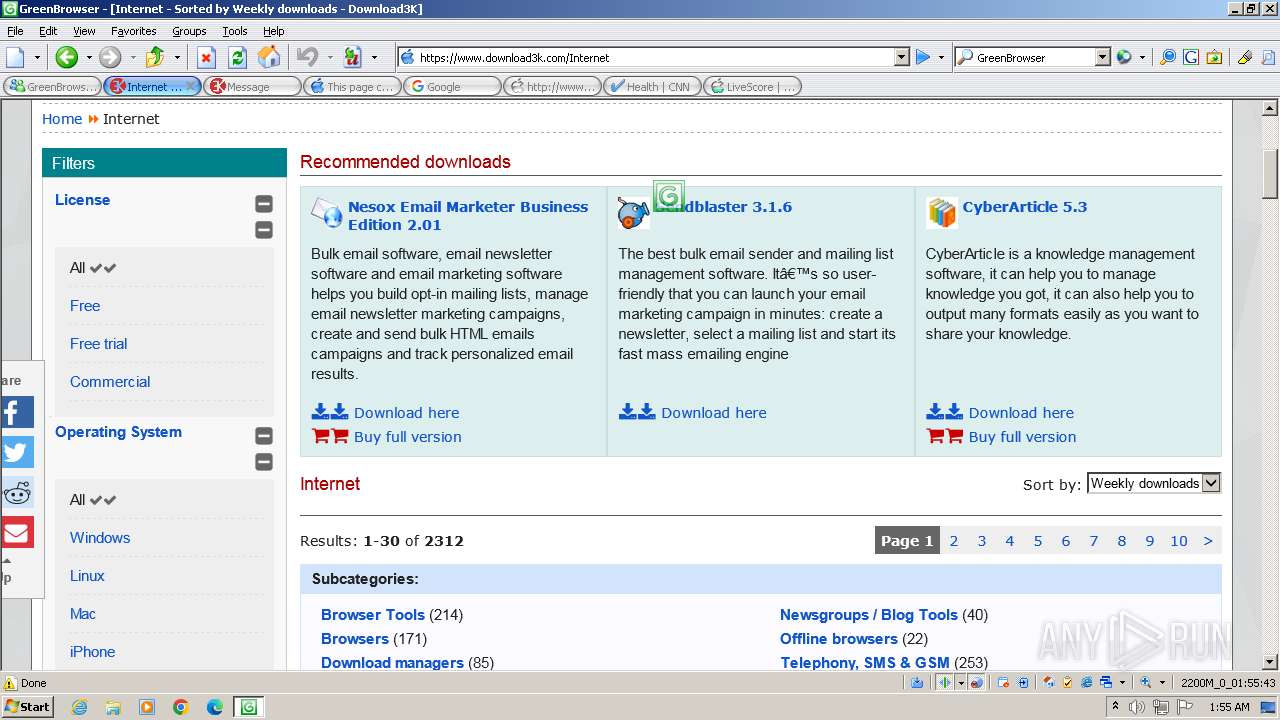This screenshot has height=720, width=1280.
Task: Click the Home breadcrumb link
Action: click(x=62, y=119)
